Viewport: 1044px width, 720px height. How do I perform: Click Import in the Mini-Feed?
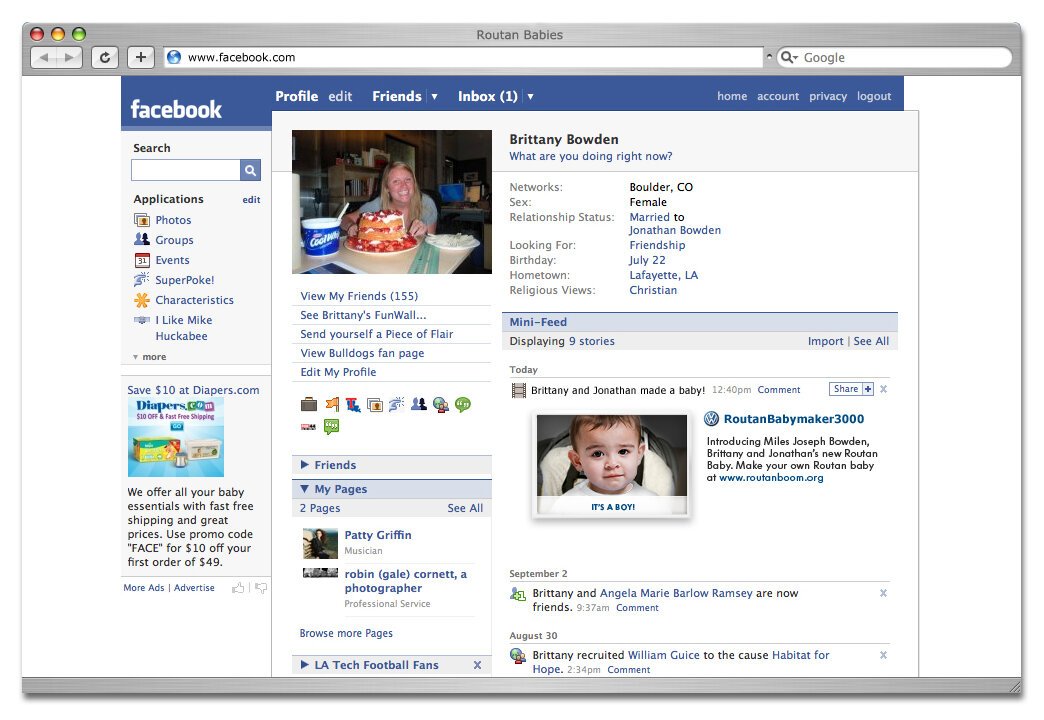826,341
